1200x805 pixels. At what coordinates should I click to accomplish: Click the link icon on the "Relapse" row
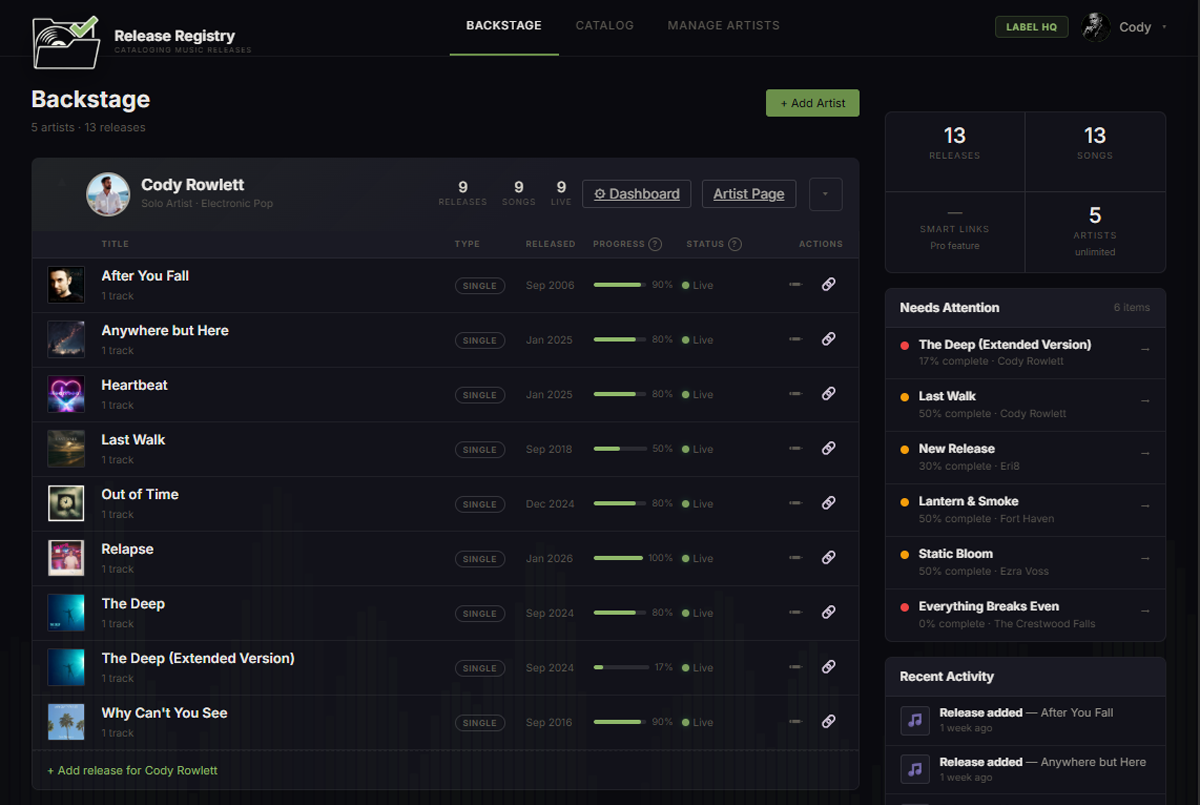[829, 557]
